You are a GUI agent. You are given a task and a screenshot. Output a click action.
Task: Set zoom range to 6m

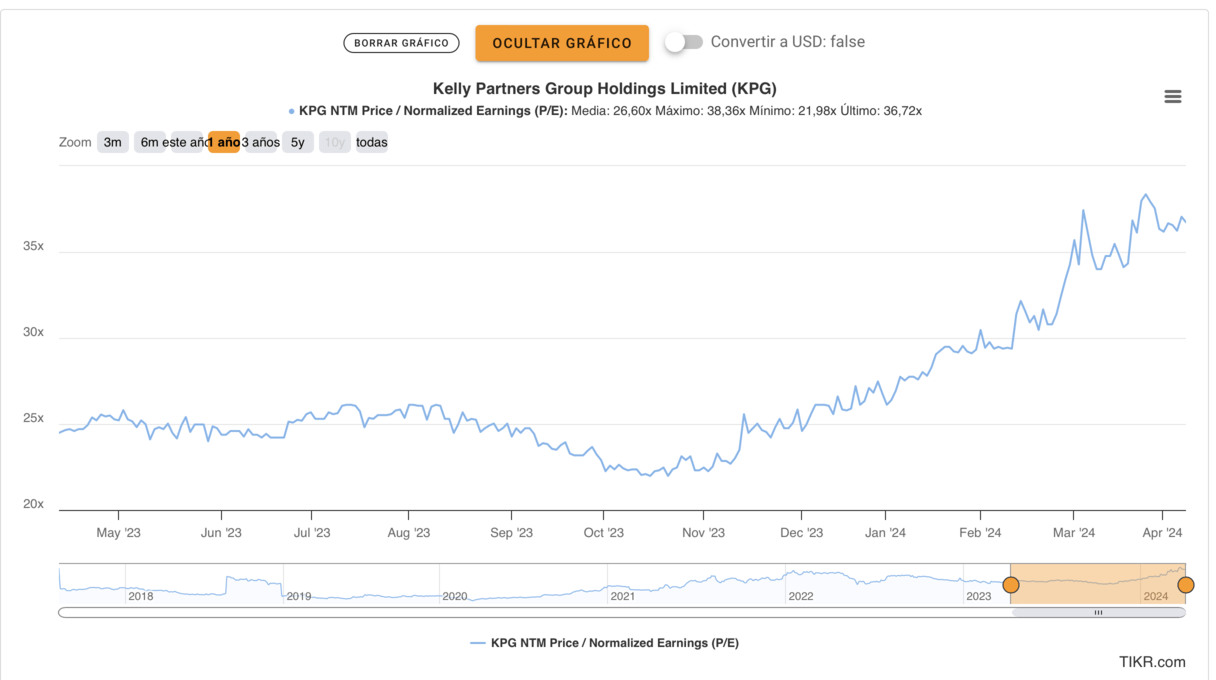point(149,142)
